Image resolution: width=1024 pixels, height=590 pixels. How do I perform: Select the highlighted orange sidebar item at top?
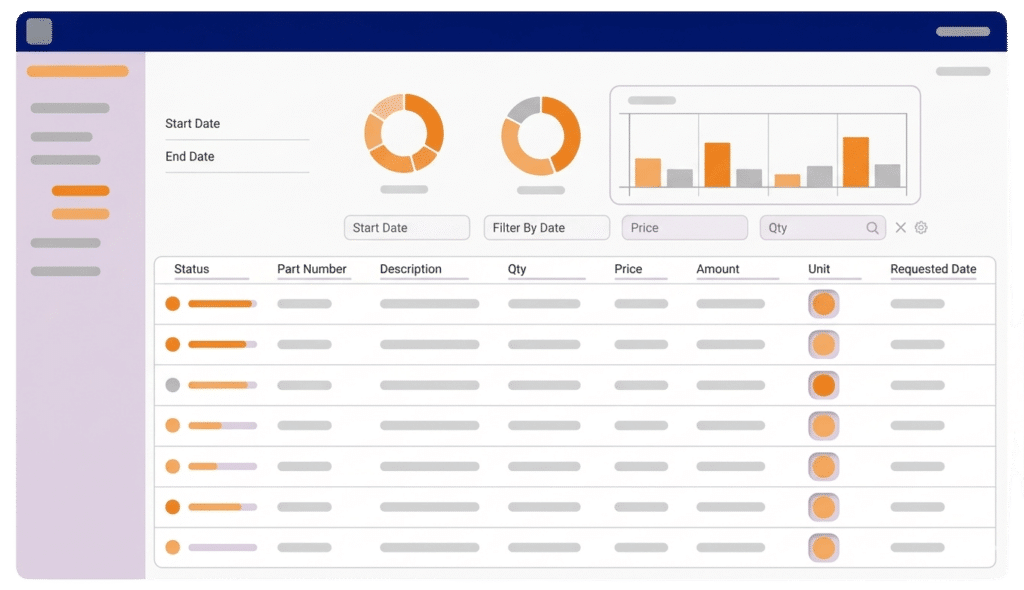coord(78,71)
